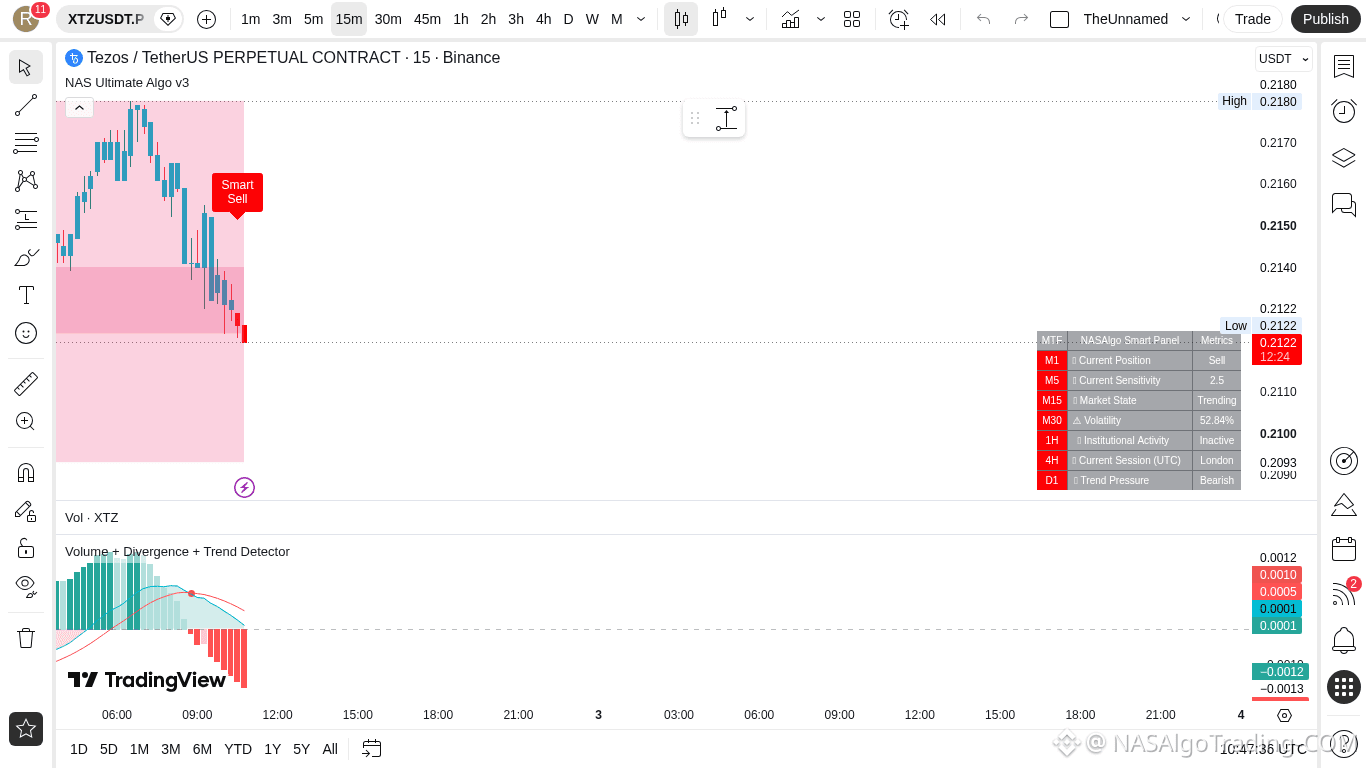Click the Trade button
1366x768 pixels.
(1252, 19)
